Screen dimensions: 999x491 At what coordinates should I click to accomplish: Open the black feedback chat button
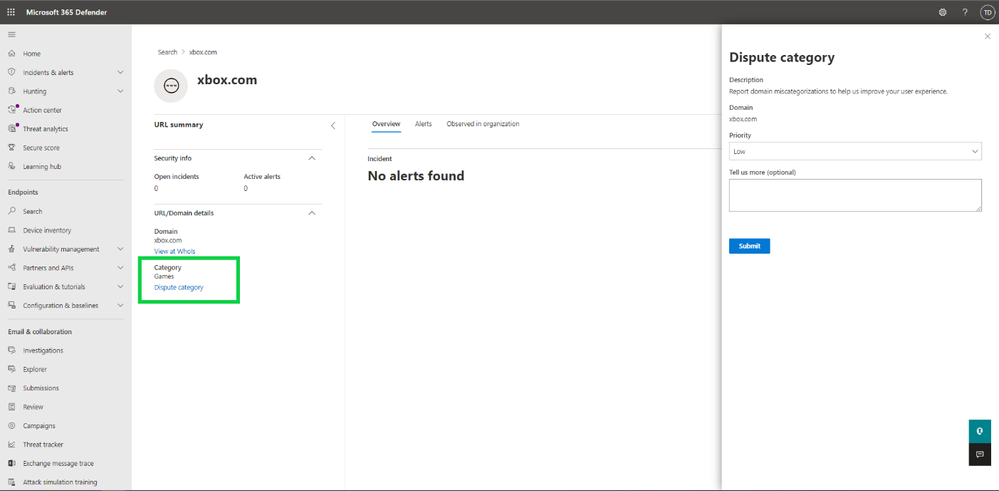tap(980, 454)
